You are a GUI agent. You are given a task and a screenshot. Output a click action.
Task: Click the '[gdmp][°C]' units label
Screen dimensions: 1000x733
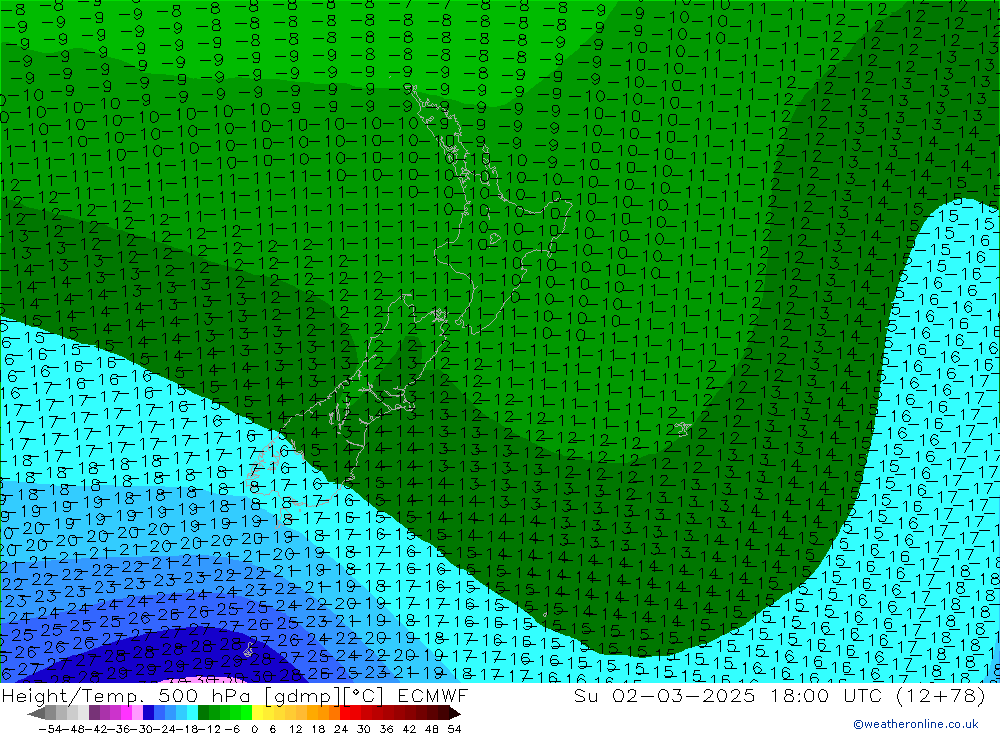click(x=325, y=696)
